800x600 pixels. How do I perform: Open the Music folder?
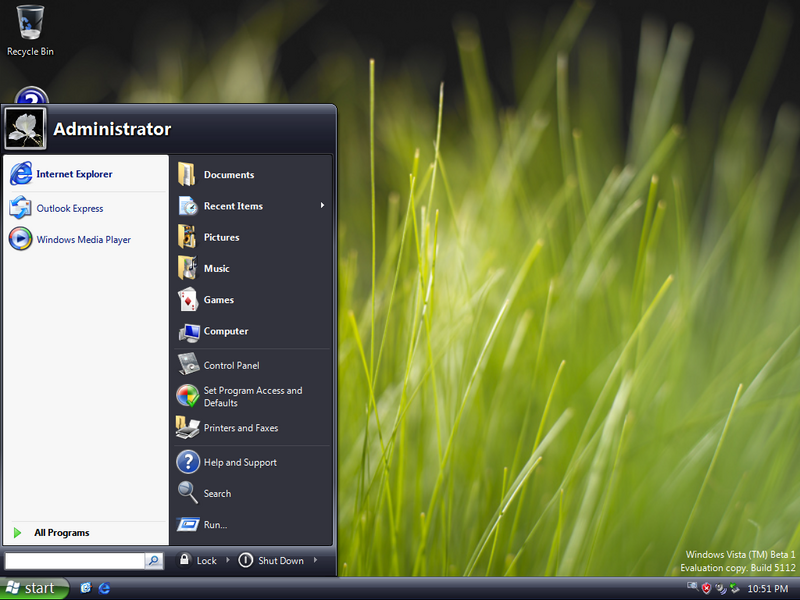tap(216, 269)
